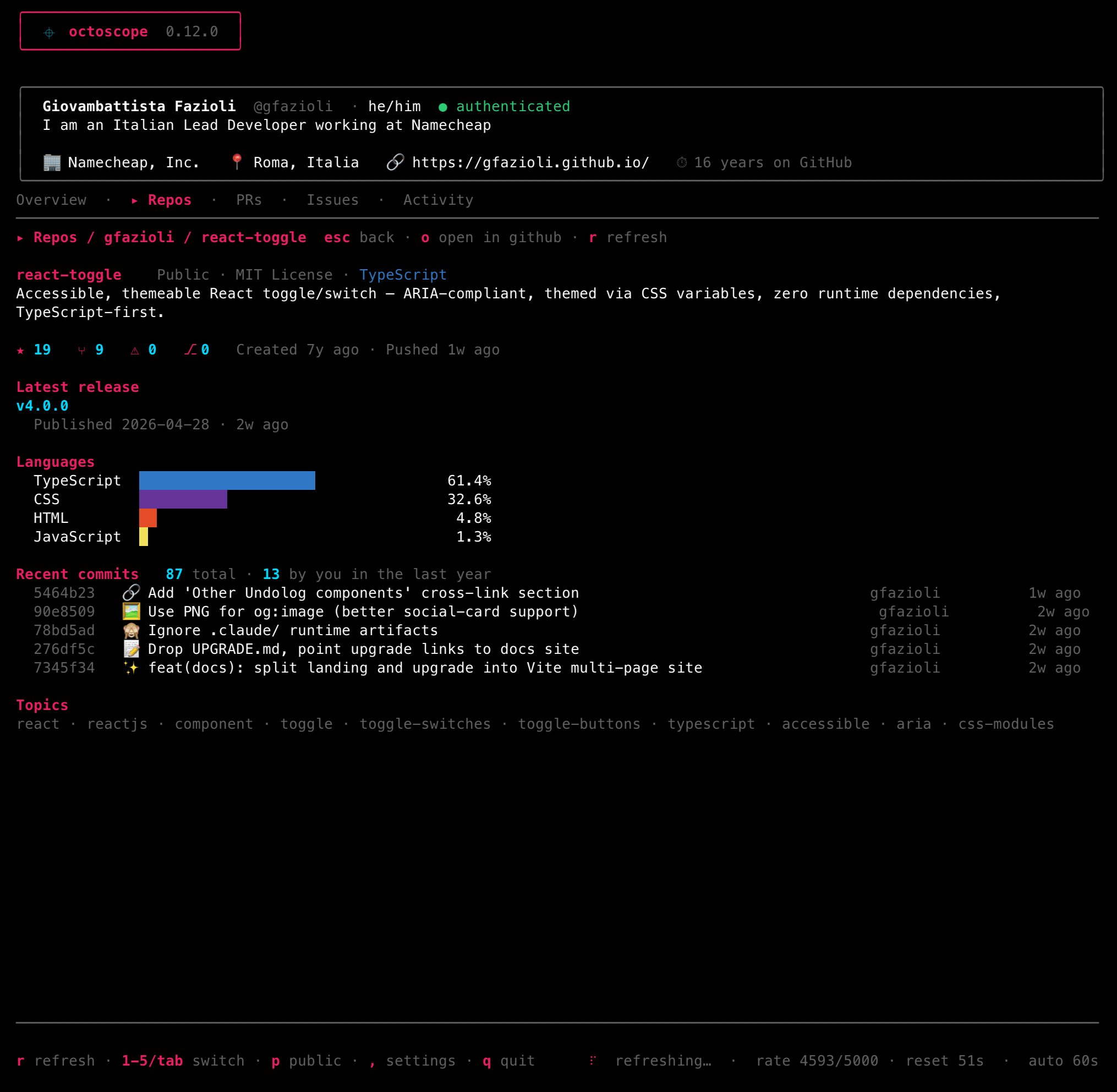Click the 'toggle-buttons' topic
Viewport: 1117px width, 1092px height.
coord(579,724)
